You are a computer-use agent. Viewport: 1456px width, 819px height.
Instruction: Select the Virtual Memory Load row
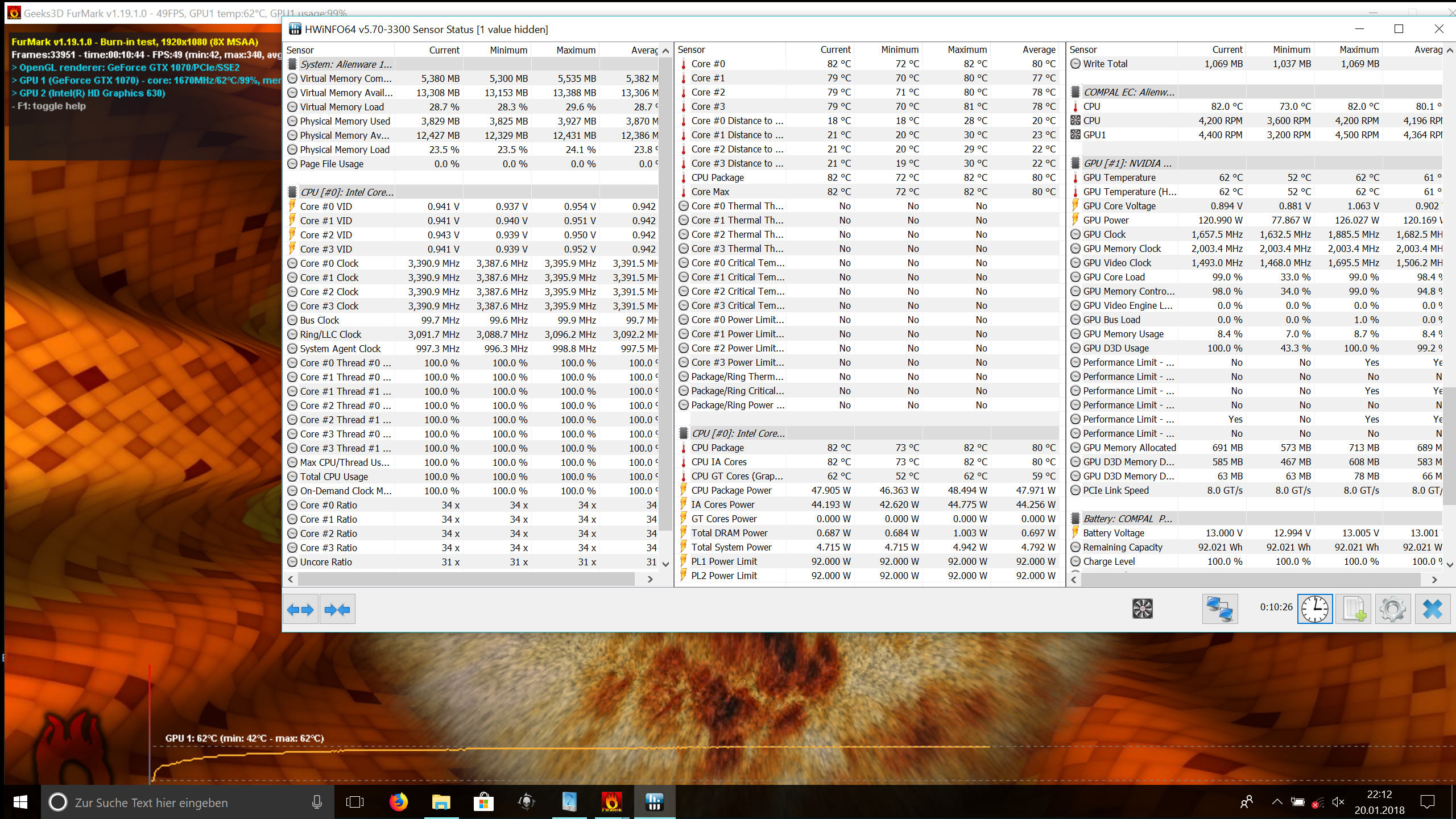(472, 107)
